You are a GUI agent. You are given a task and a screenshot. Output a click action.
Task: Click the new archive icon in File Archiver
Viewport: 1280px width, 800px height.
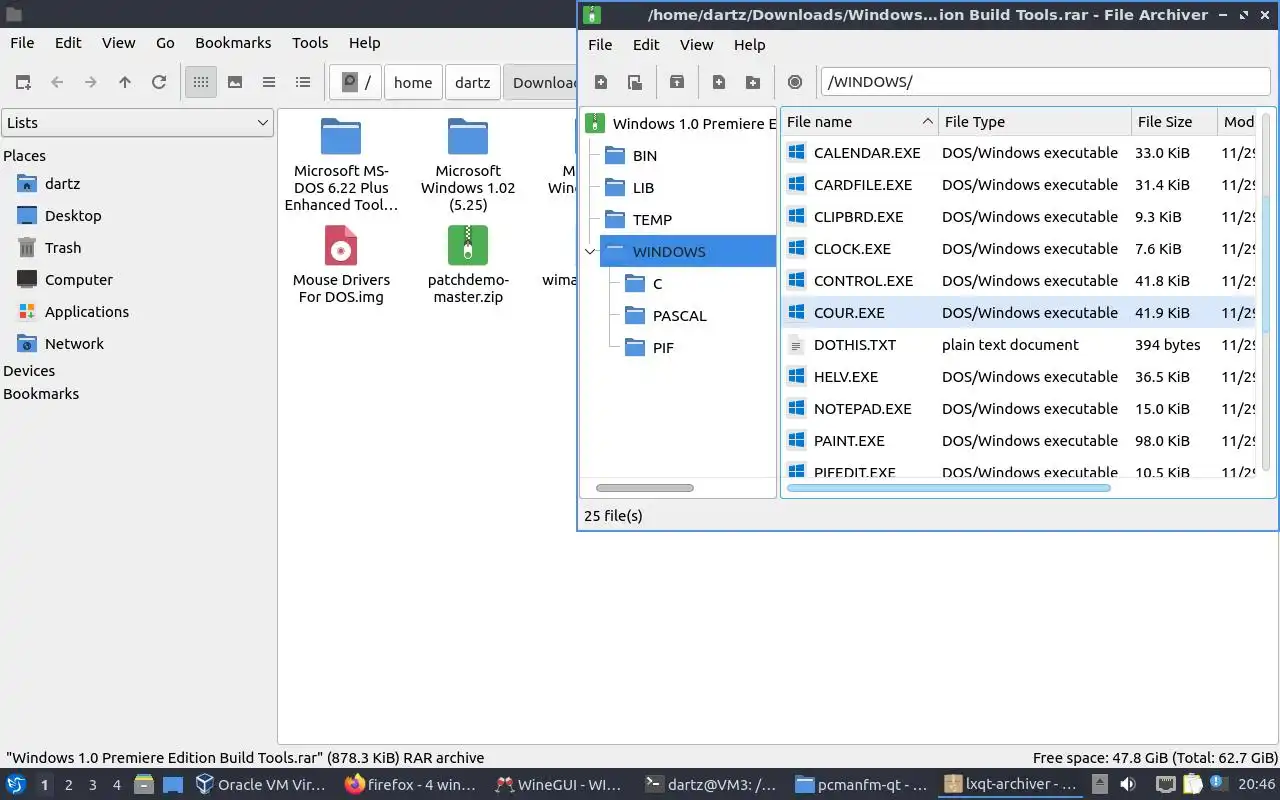601,82
